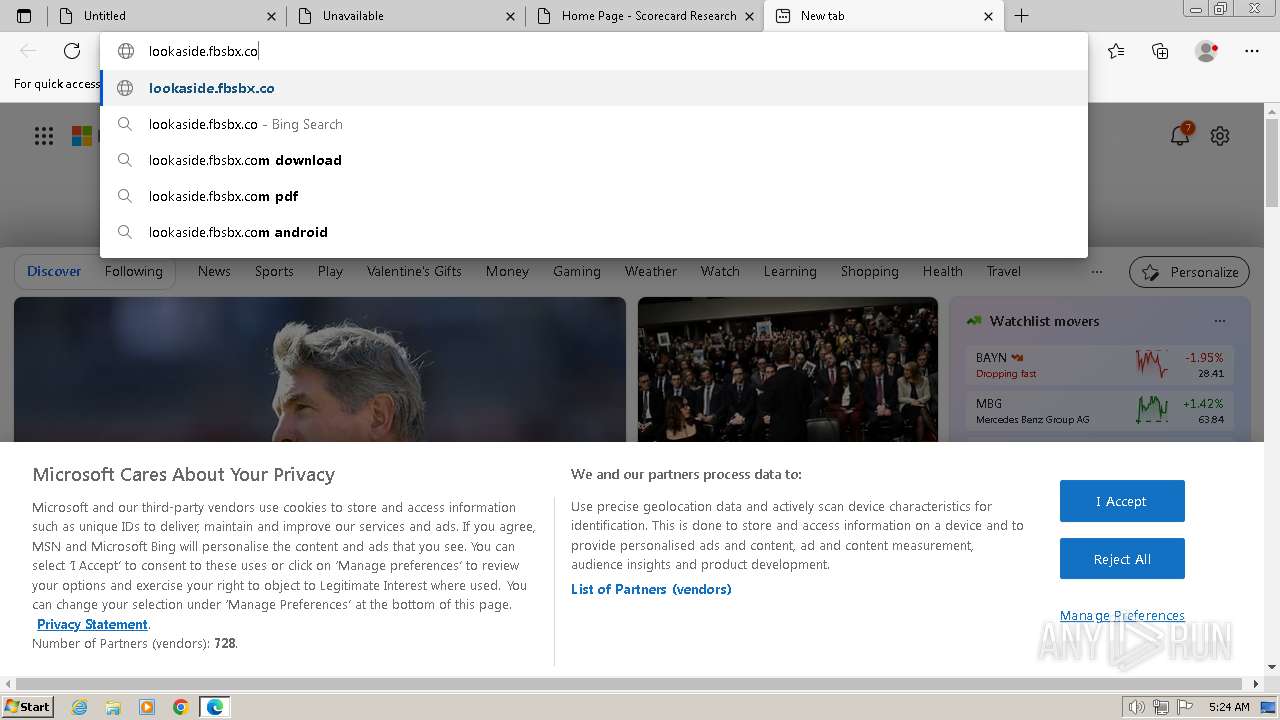Viewport: 1280px width, 720px height.
Task: Reload the current page
Action: click(72, 51)
